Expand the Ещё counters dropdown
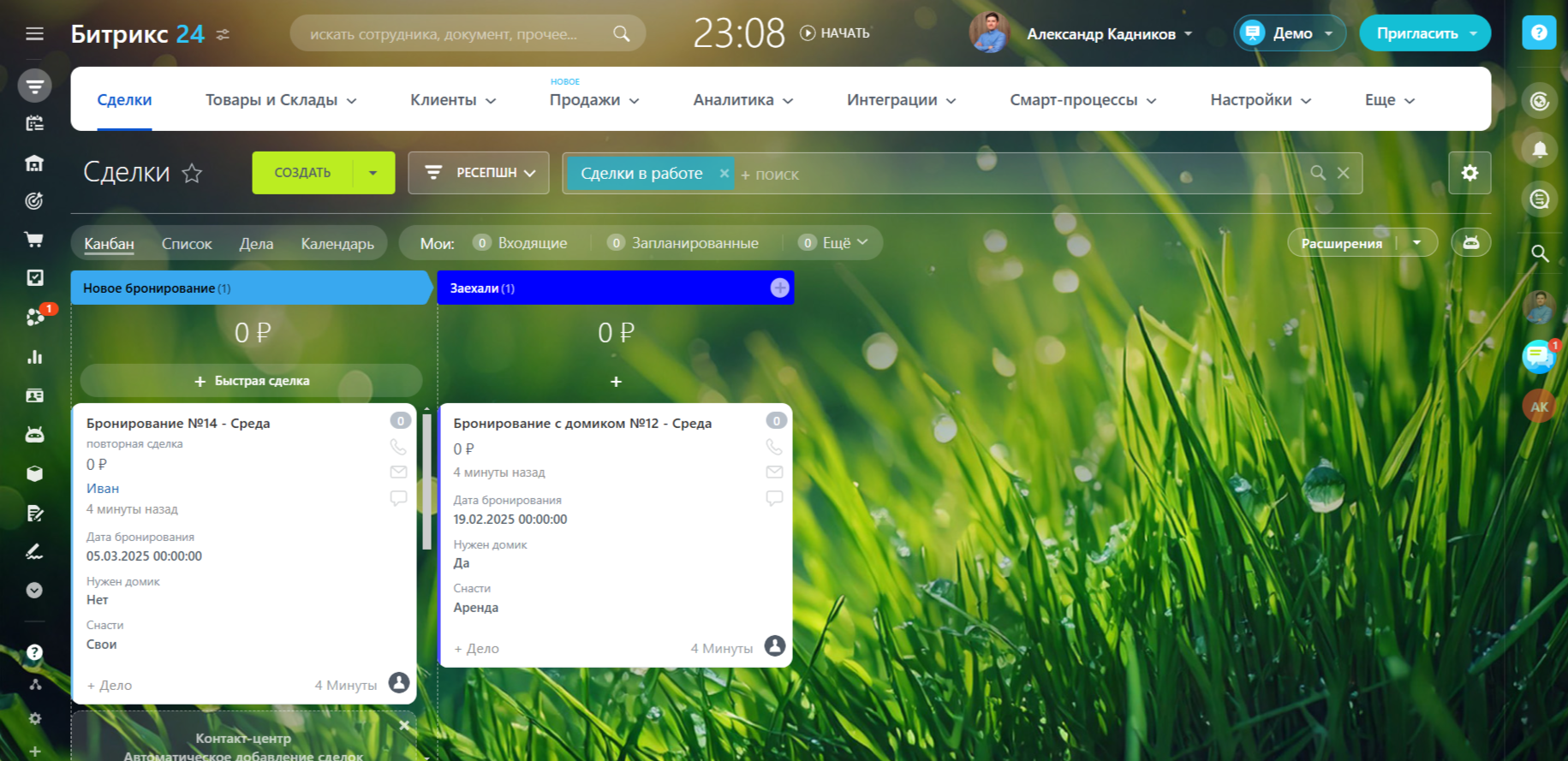Image resolution: width=1568 pixels, height=761 pixels. [x=833, y=243]
